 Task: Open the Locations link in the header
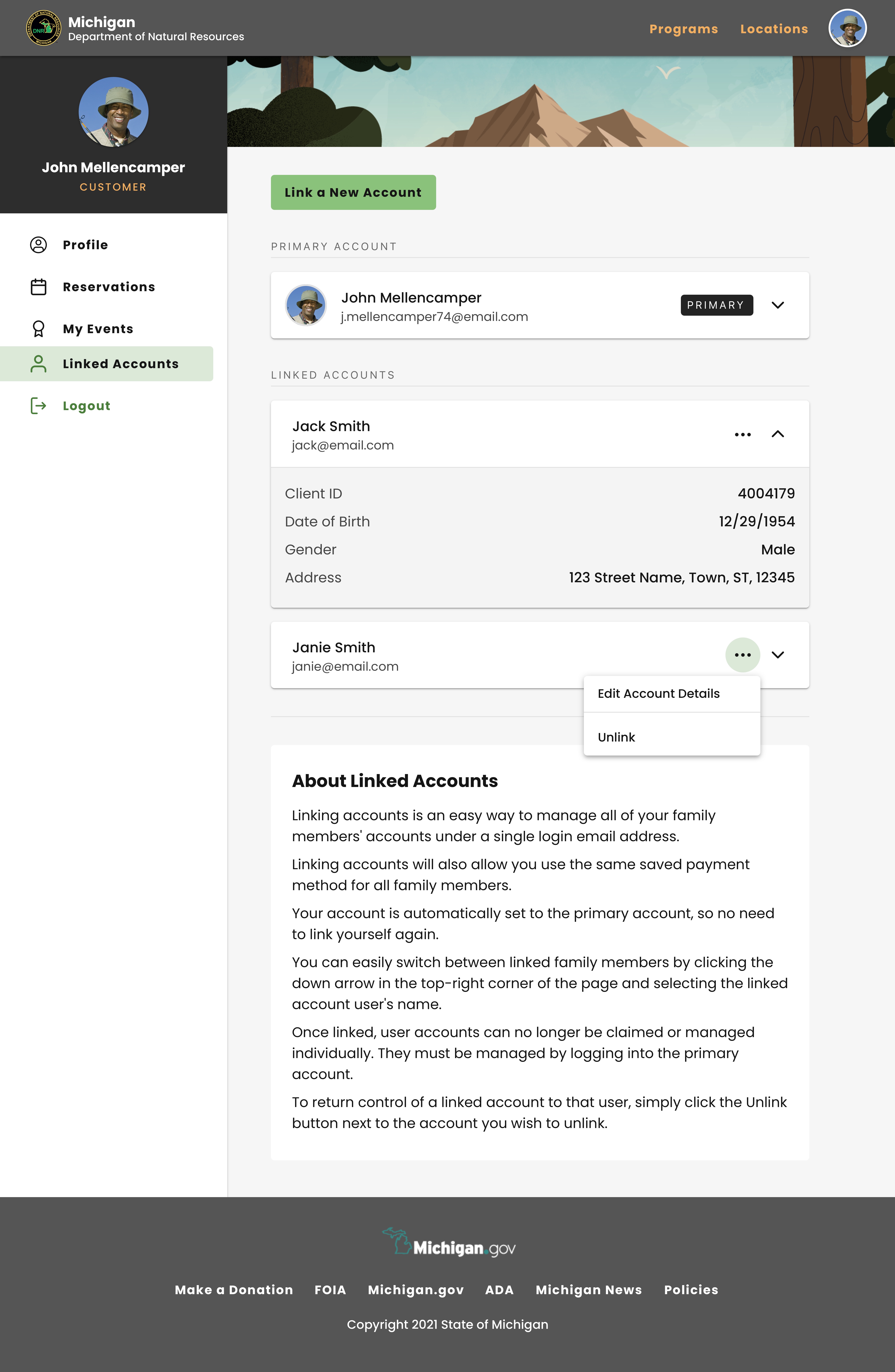click(x=774, y=29)
